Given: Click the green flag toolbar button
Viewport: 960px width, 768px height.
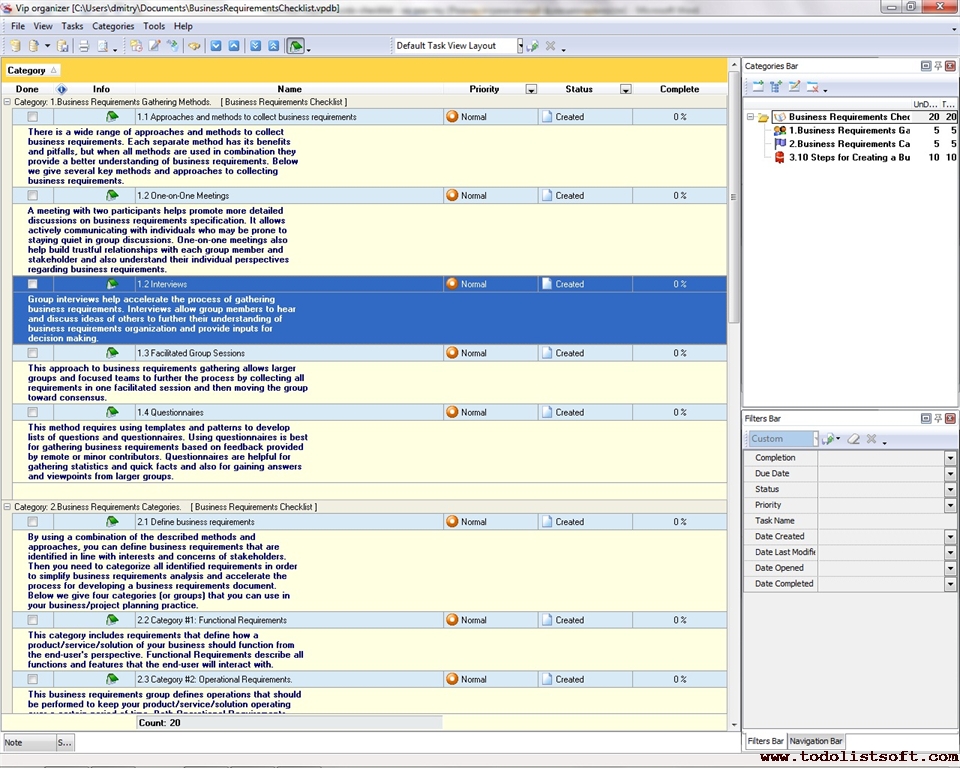Looking at the screenshot, I should 296,46.
